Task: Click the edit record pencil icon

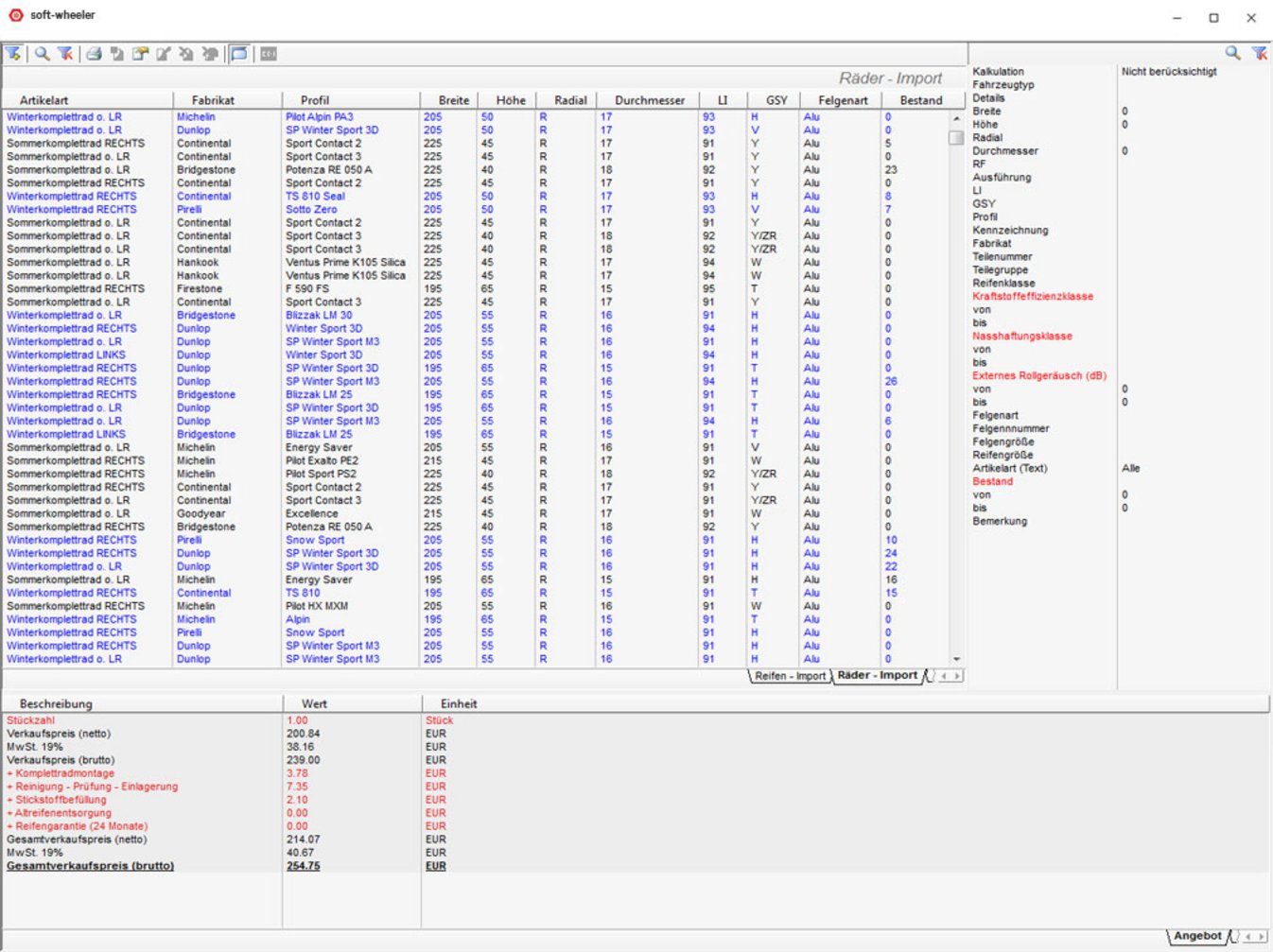Action: pyautogui.click(x=163, y=54)
